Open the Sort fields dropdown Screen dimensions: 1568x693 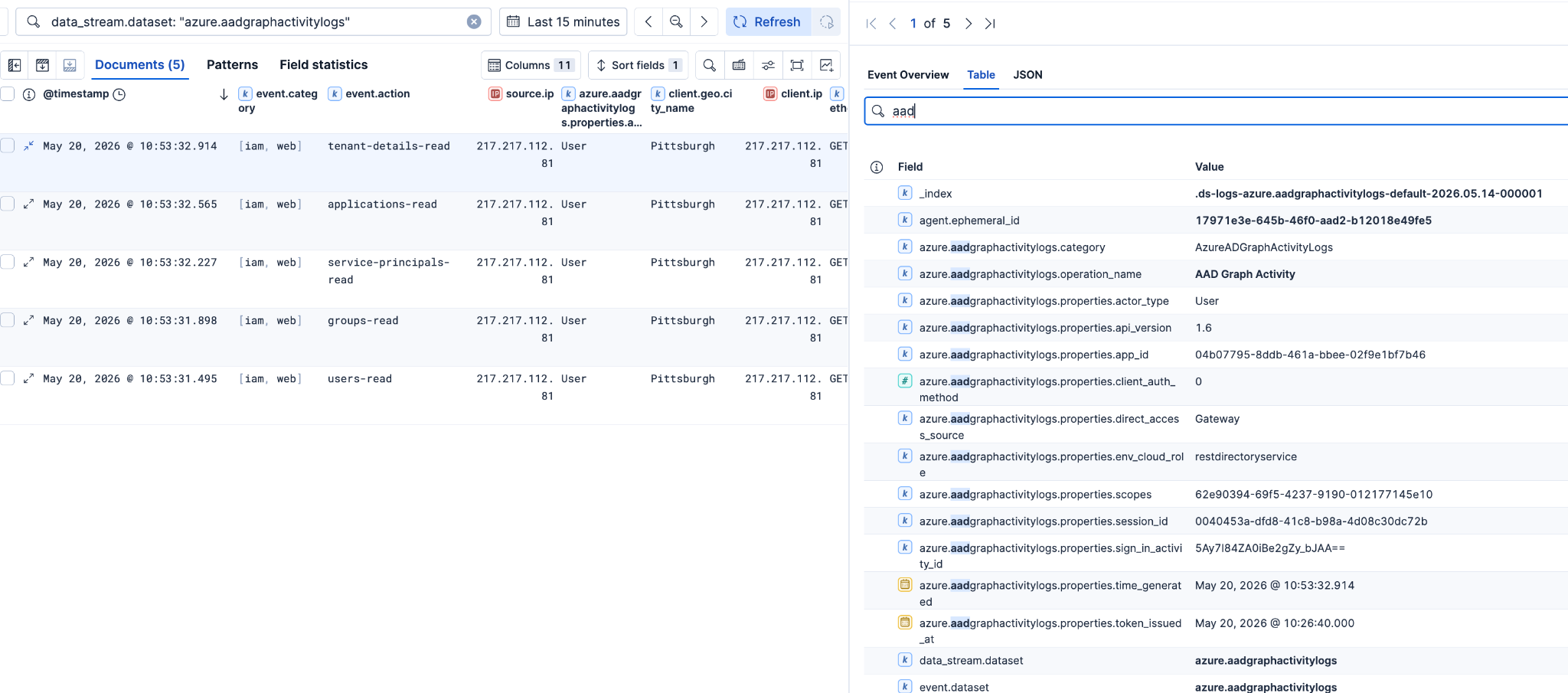638,65
